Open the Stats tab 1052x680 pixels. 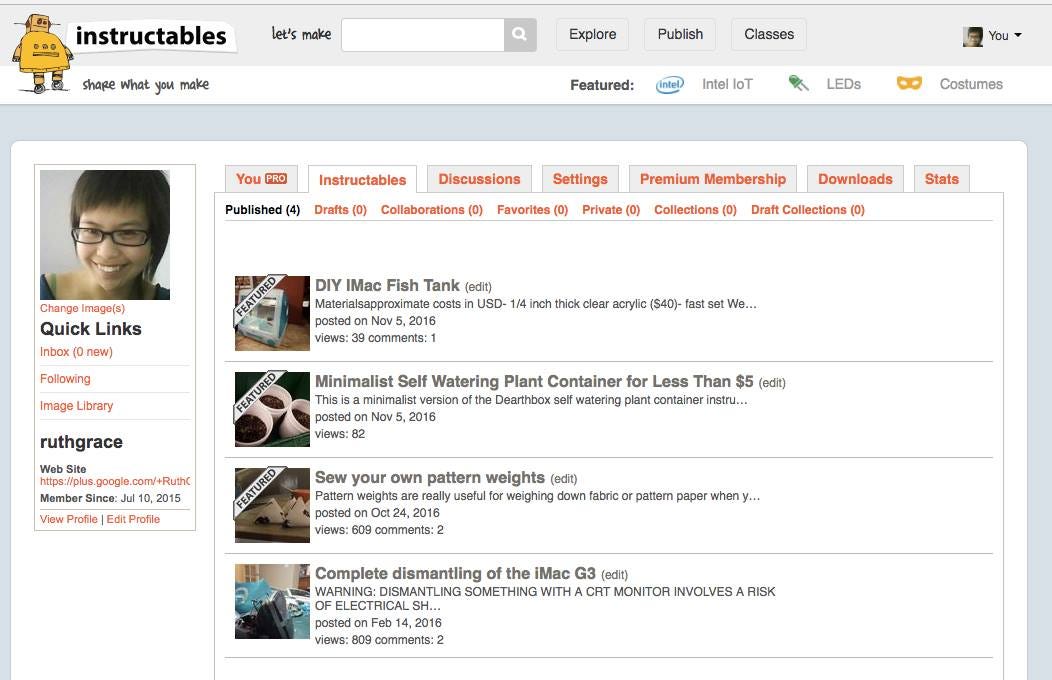click(942, 179)
